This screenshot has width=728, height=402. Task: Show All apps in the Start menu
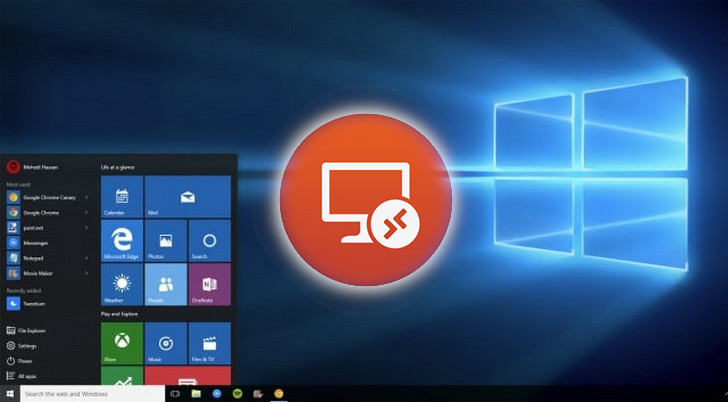(21, 376)
